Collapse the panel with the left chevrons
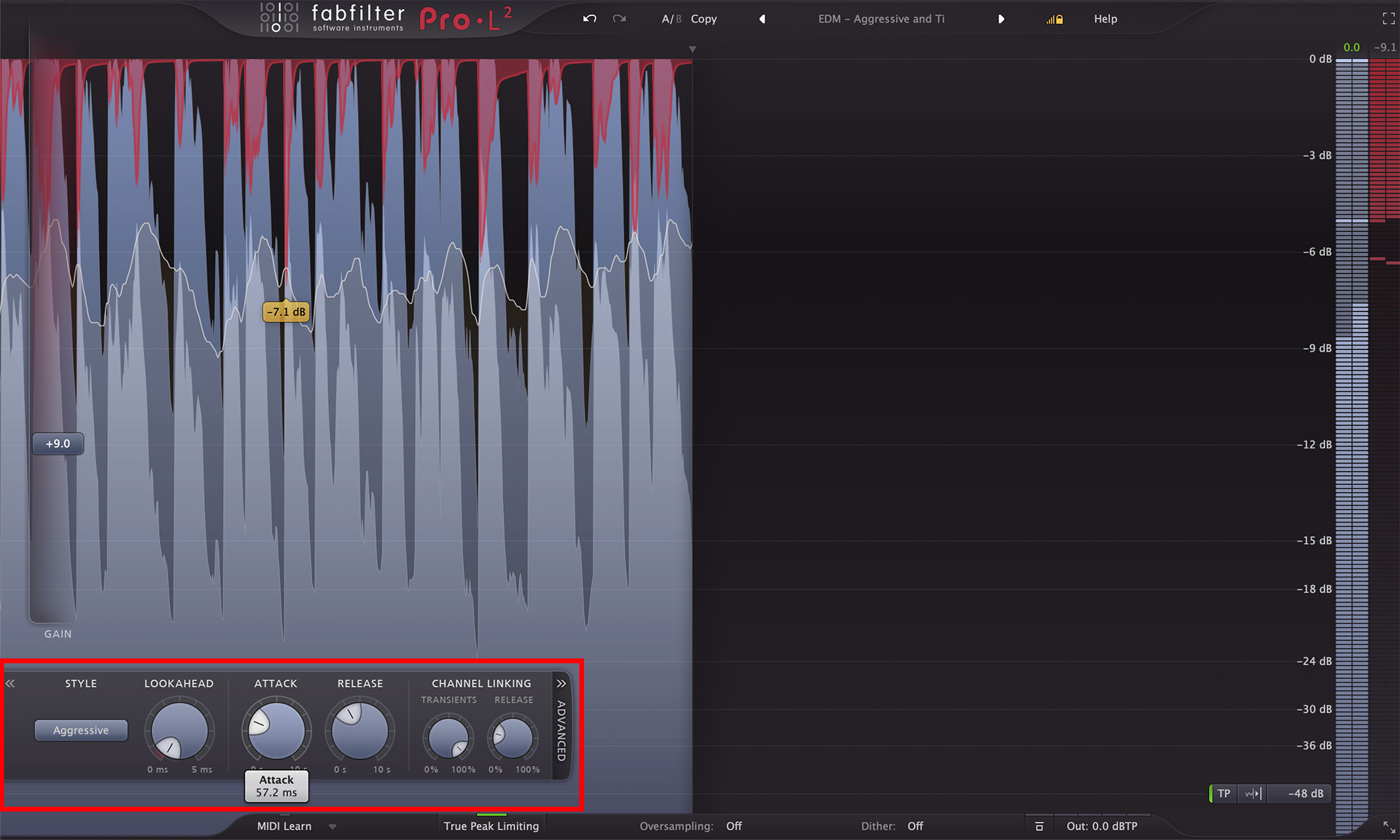 (x=10, y=683)
